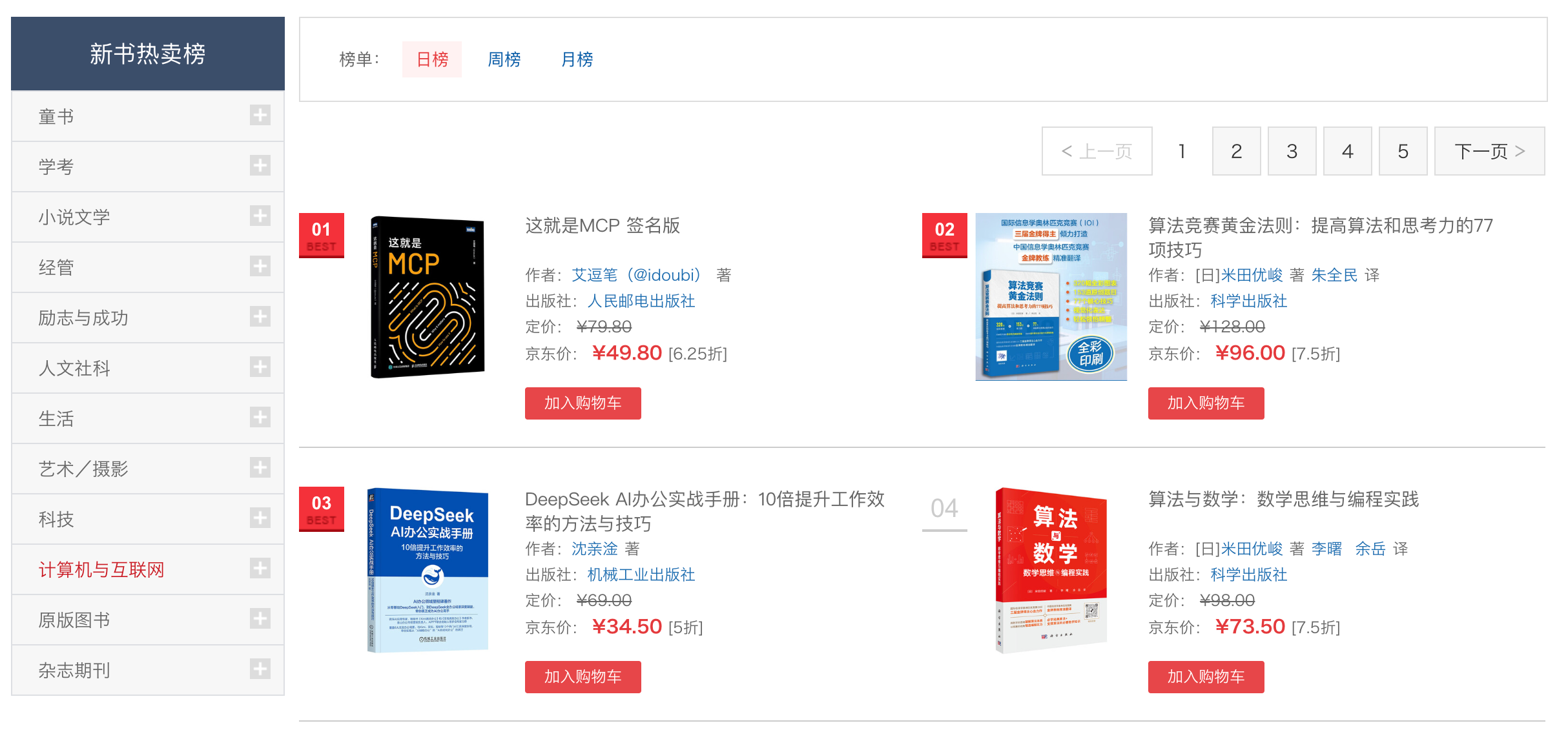This screenshot has height=741, width=1568.
Task: Expand the 计算机与互联网 plus icon
Action: coord(260,569)
